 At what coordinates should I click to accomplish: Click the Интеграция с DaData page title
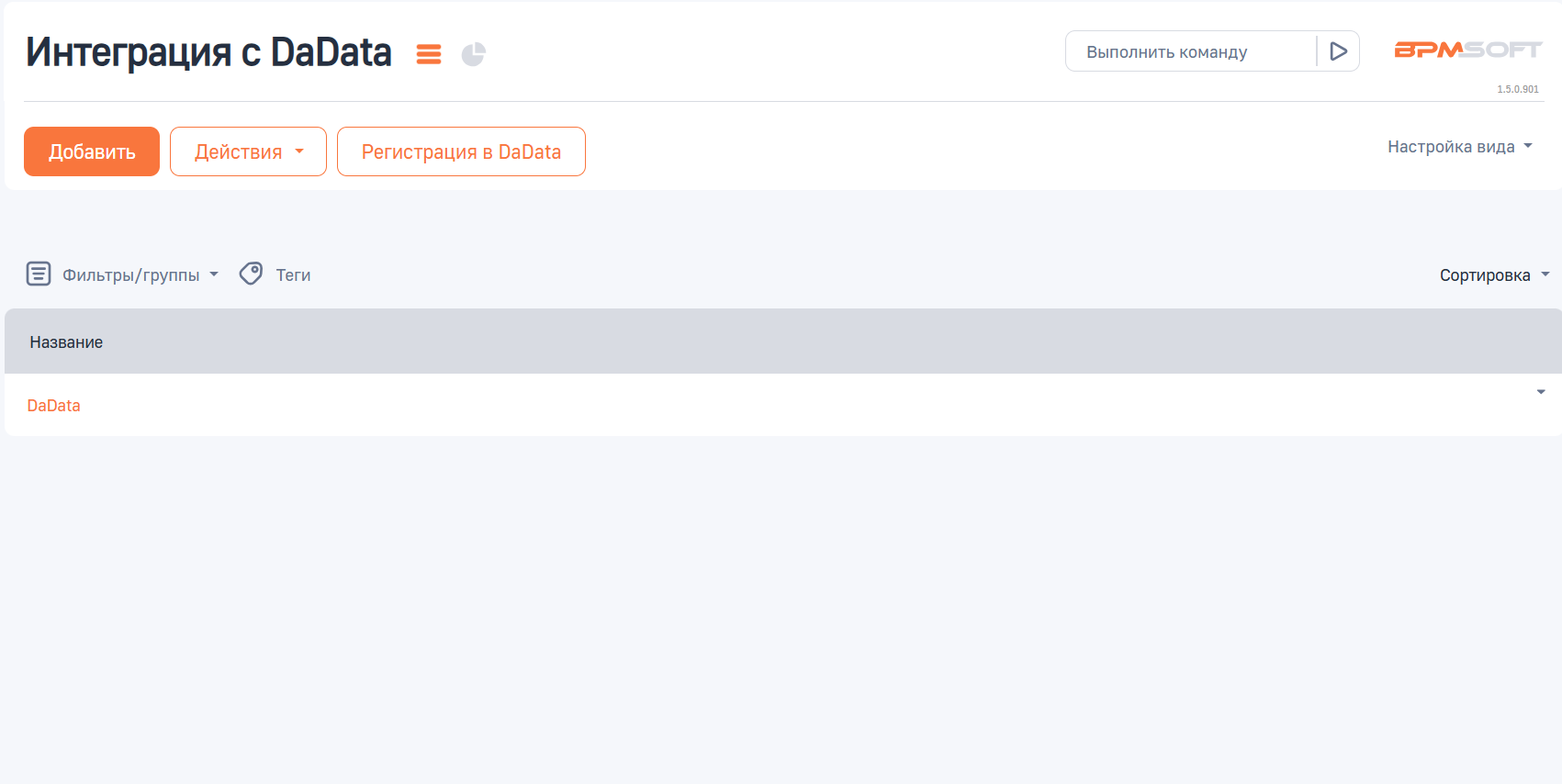208,52
